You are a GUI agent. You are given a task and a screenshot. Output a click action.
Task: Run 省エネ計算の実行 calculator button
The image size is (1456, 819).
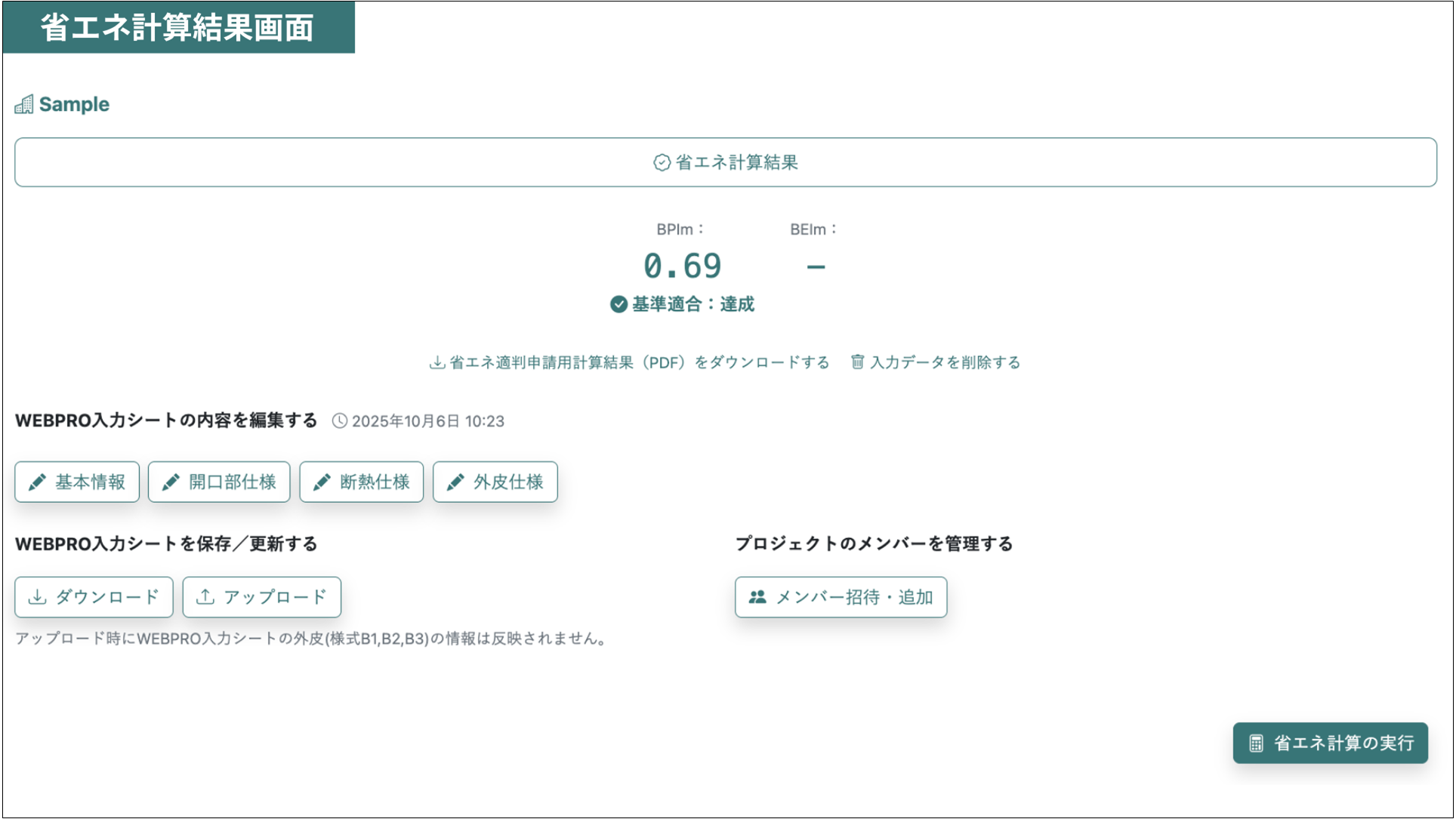tap(1330, 743)
